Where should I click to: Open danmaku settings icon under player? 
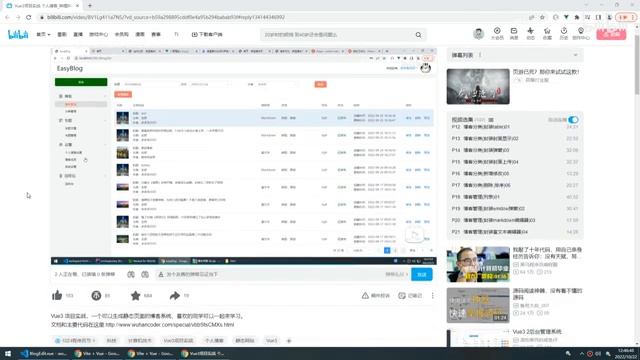[145, 274]
